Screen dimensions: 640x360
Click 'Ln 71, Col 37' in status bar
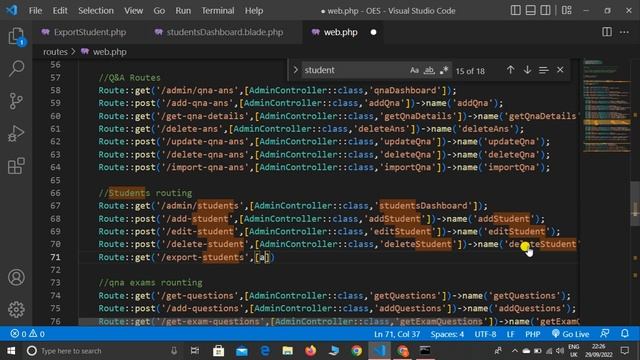(x=397, y=334)
